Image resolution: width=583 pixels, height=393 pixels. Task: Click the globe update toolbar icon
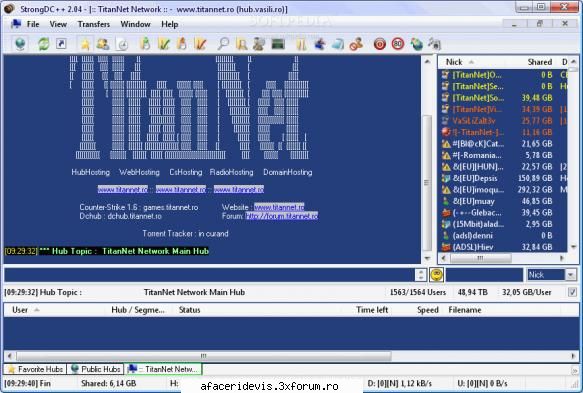(416, 44)
